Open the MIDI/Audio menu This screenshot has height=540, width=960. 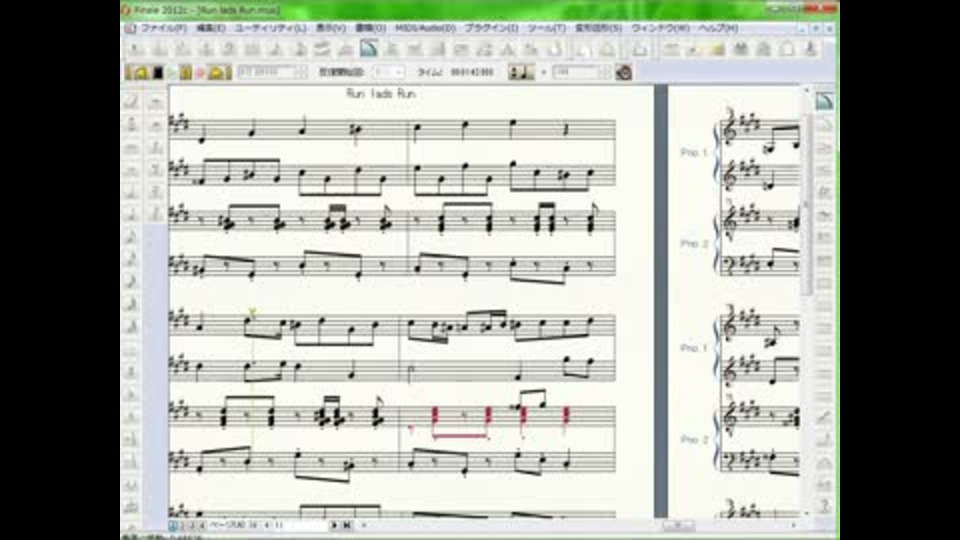coord(425,28)
